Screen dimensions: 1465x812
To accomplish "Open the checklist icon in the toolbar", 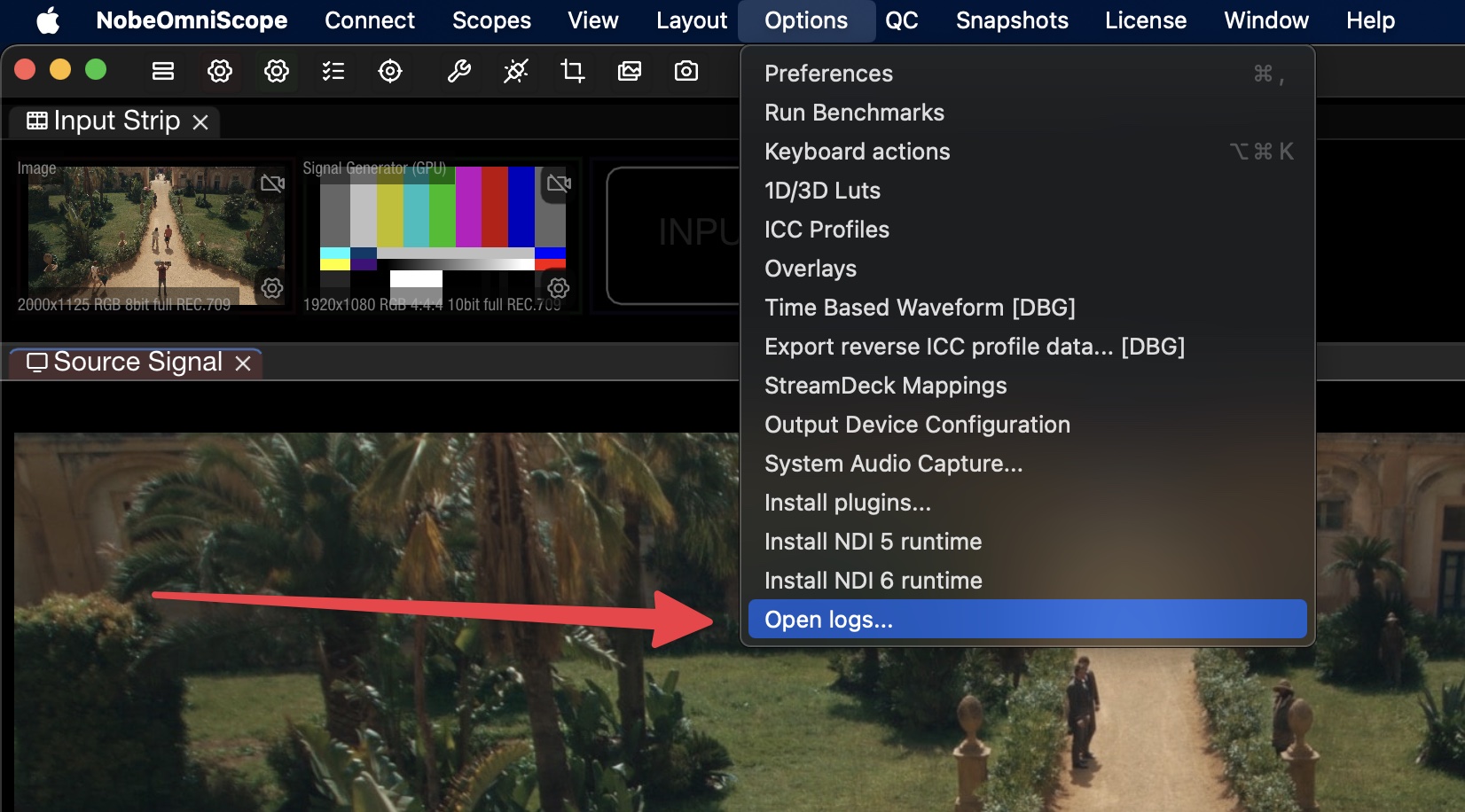I will pos(333,71).
